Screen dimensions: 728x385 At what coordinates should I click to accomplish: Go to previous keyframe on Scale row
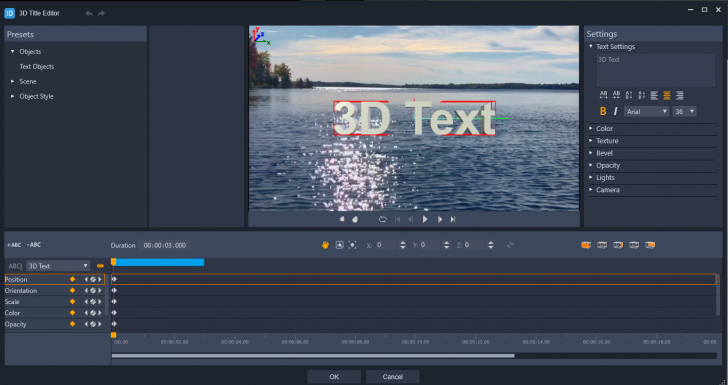86,302
